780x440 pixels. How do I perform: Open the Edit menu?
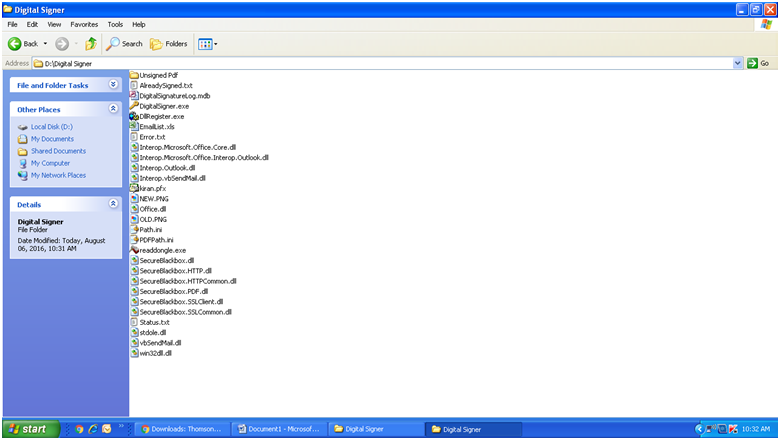[x=32, y=24]
